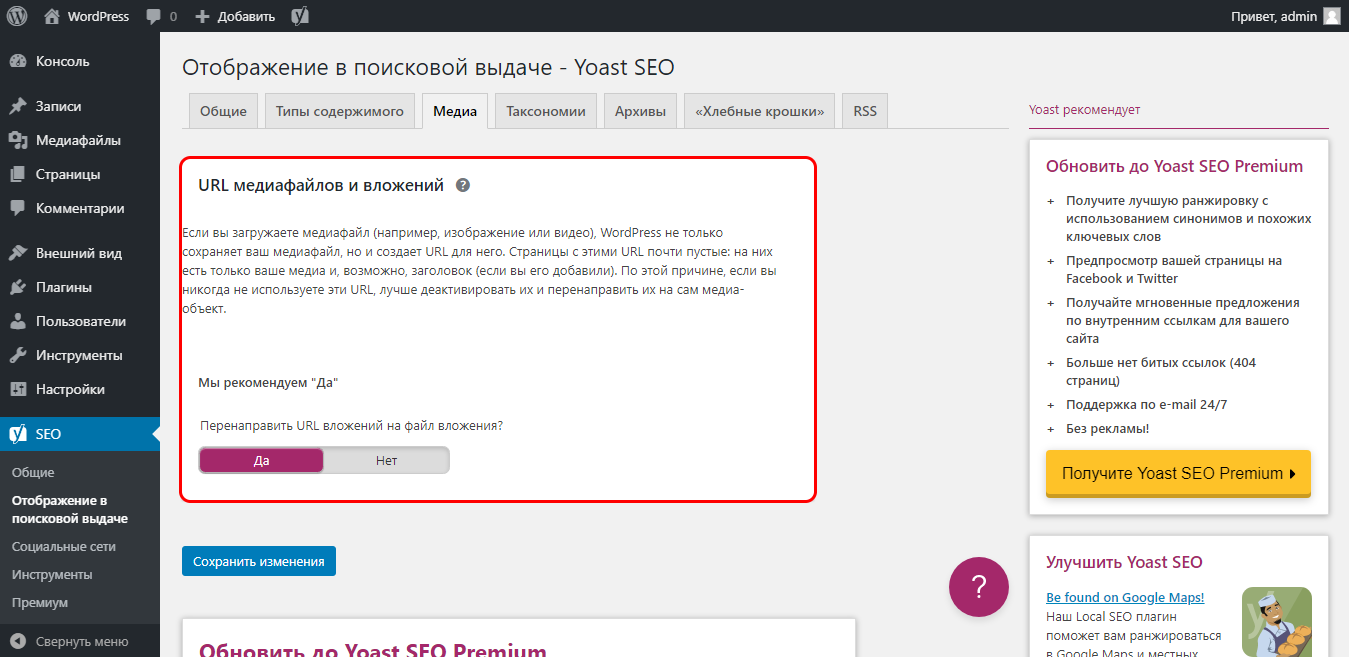This screenshot has height=657, width=1349.
Task: Switch the attachment redirect toggle to "Нет"
Action: coord(387,459)
